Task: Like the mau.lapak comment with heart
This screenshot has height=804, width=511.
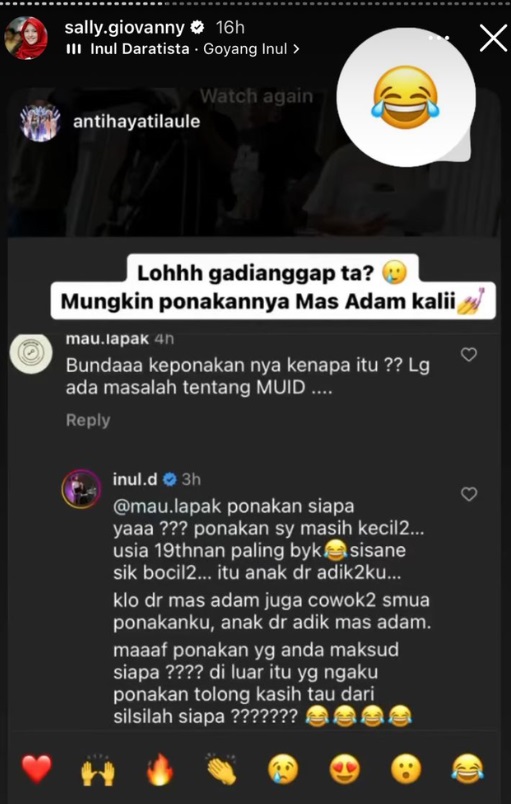Action: (469, 354)
